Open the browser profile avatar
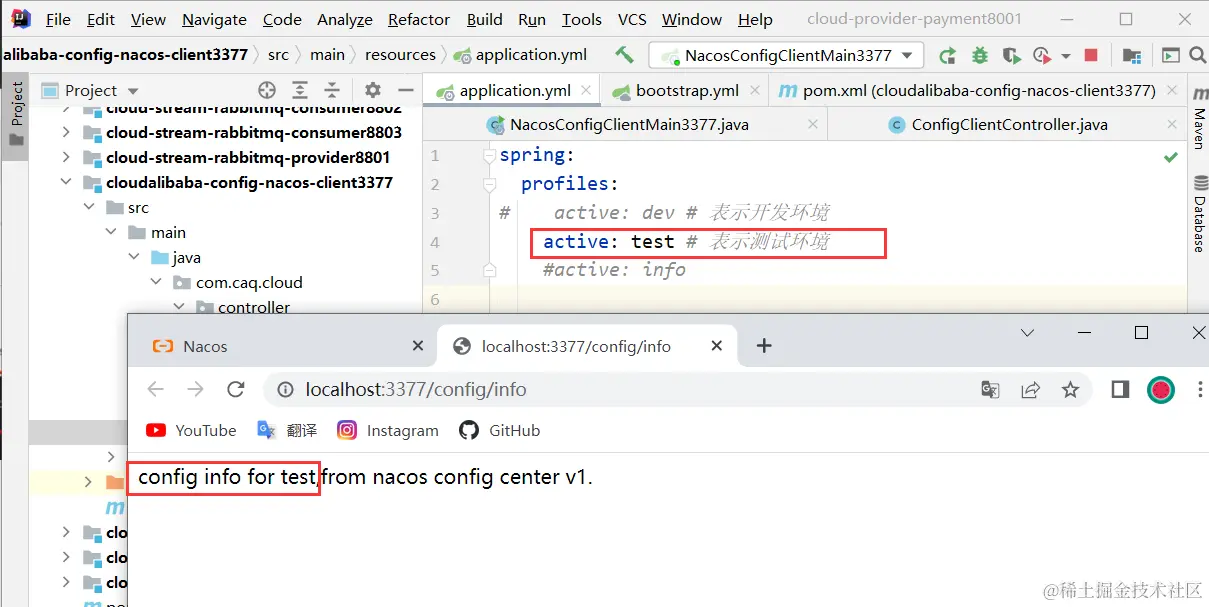The height and width of the screenshot is (607, 1209). click(1161, 389)
